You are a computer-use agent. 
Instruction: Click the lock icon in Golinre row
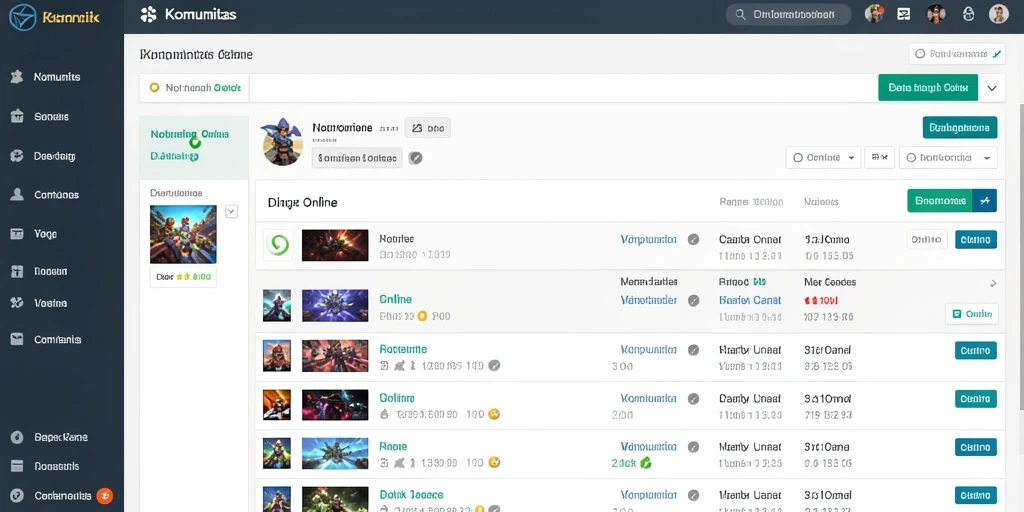coord(384,414)
